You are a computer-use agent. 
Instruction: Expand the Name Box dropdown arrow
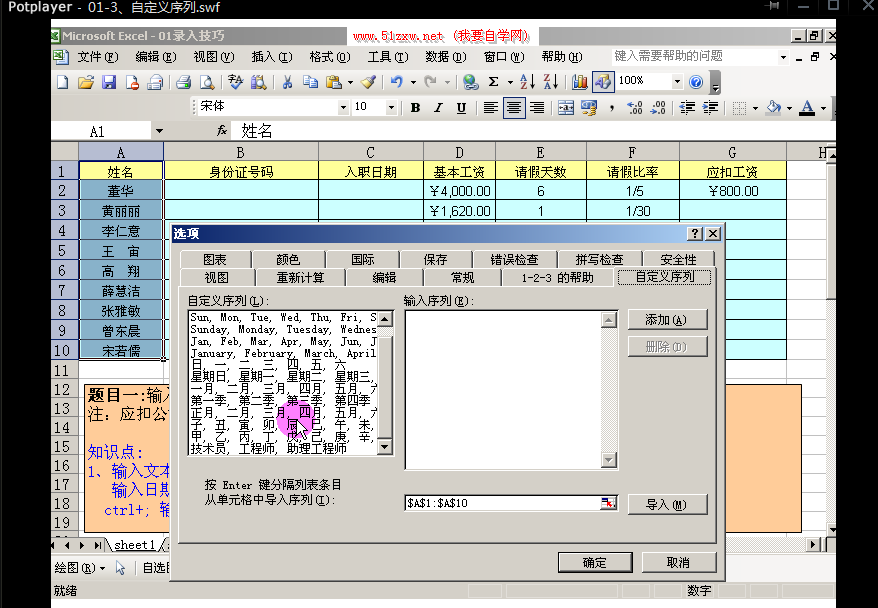tap(159, 131)
